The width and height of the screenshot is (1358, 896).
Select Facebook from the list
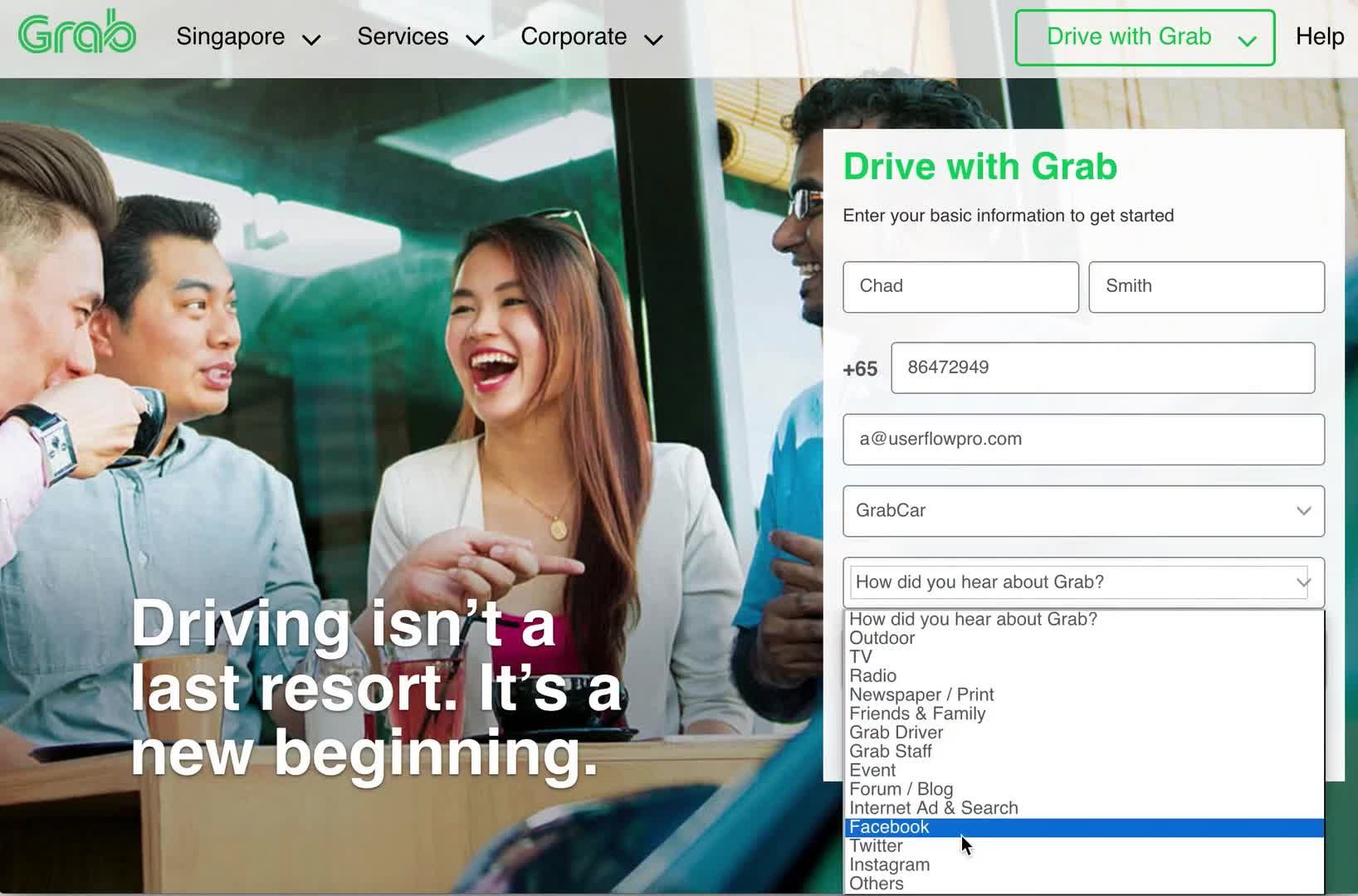coord(889,827)
